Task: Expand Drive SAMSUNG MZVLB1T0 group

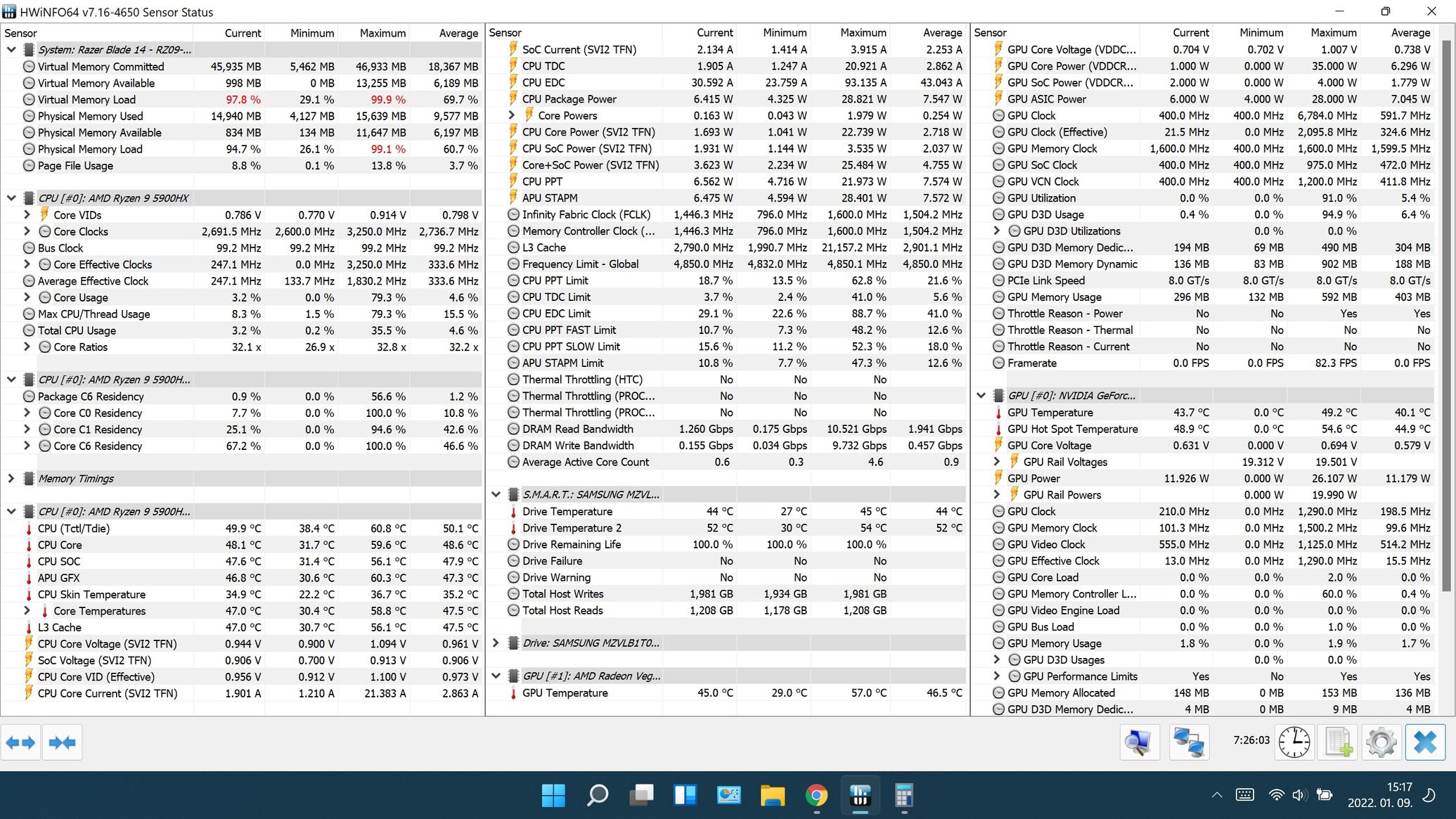Action: coord(496,643)
